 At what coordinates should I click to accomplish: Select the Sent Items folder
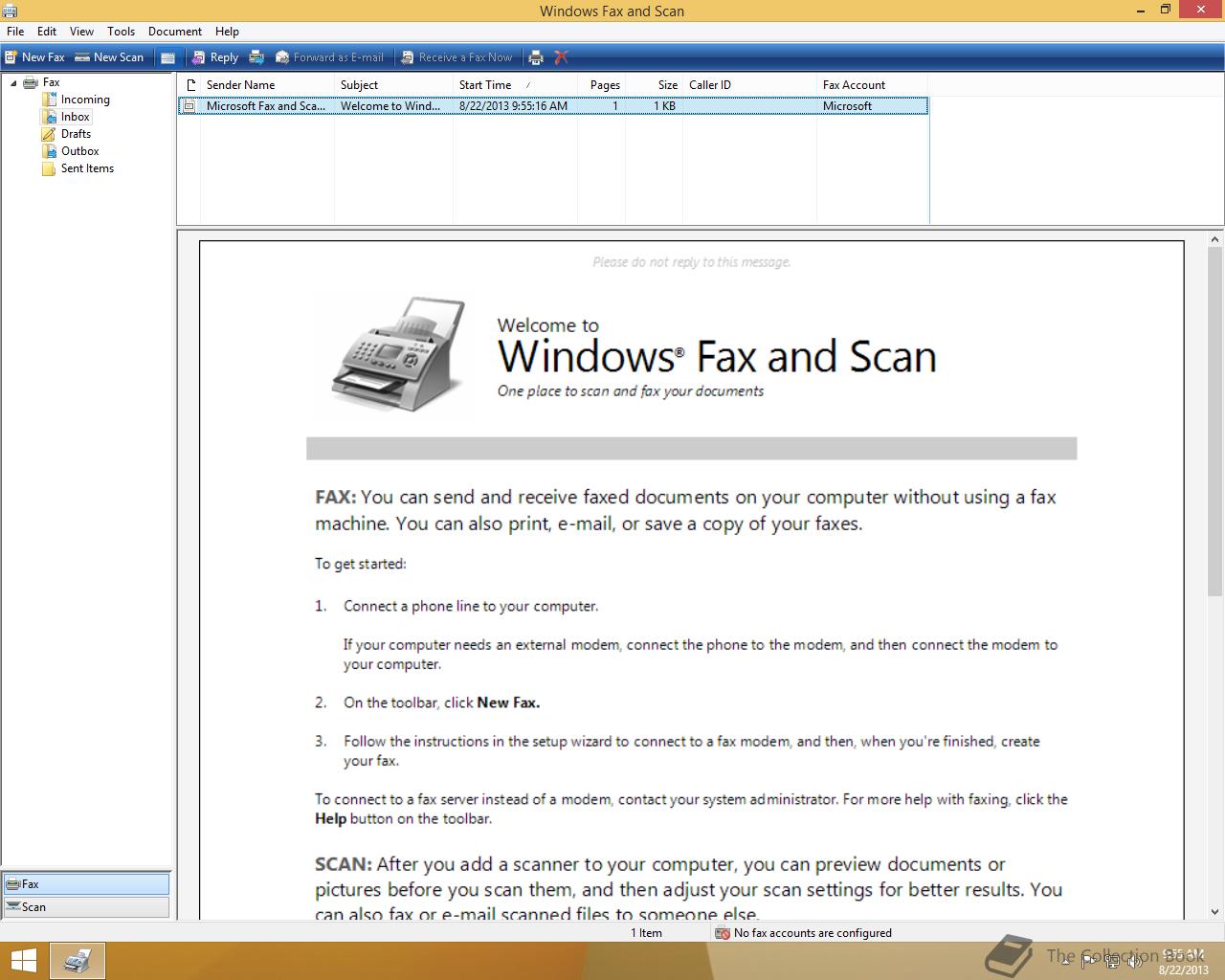[87, 168]
